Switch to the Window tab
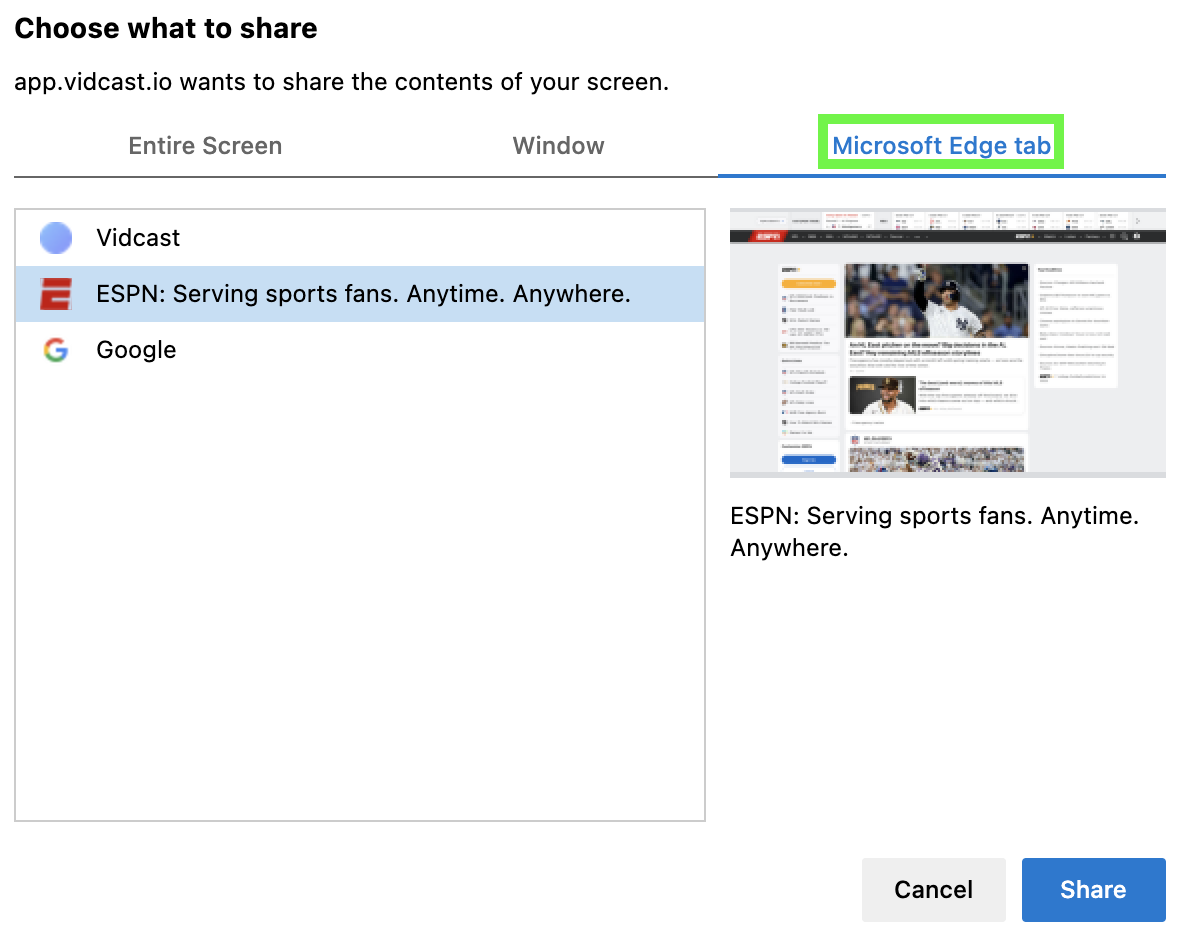This screenshot has height=944, width=1184. pos(558,146)
